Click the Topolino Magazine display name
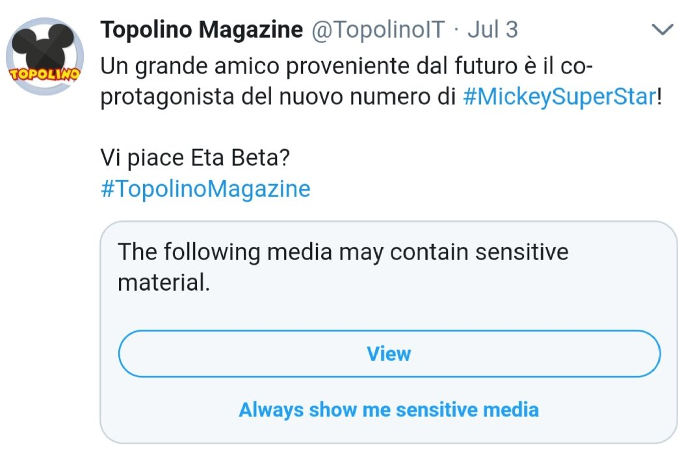The width and height of the screenshot is (678, 454). [x=201, y=30]
